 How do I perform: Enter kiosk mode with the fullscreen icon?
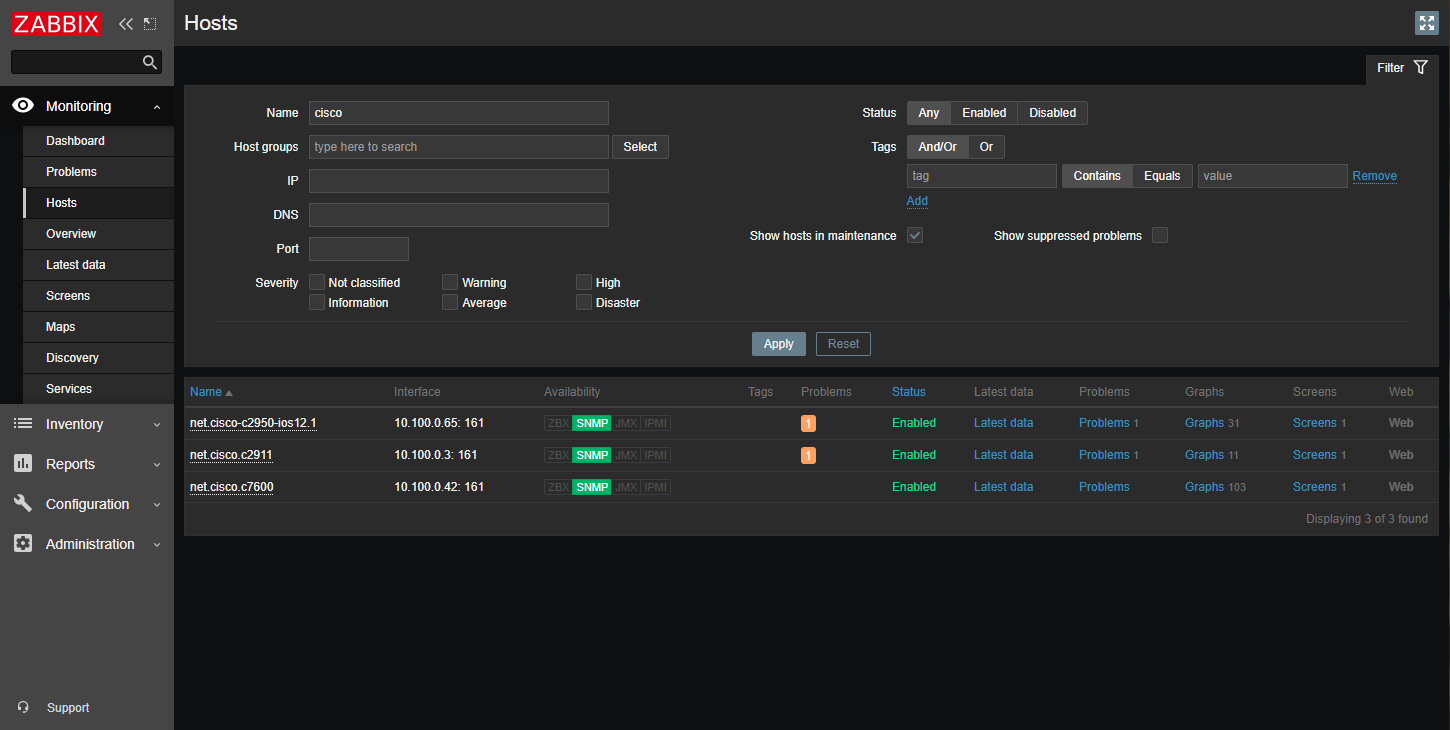click(1426, 22)
